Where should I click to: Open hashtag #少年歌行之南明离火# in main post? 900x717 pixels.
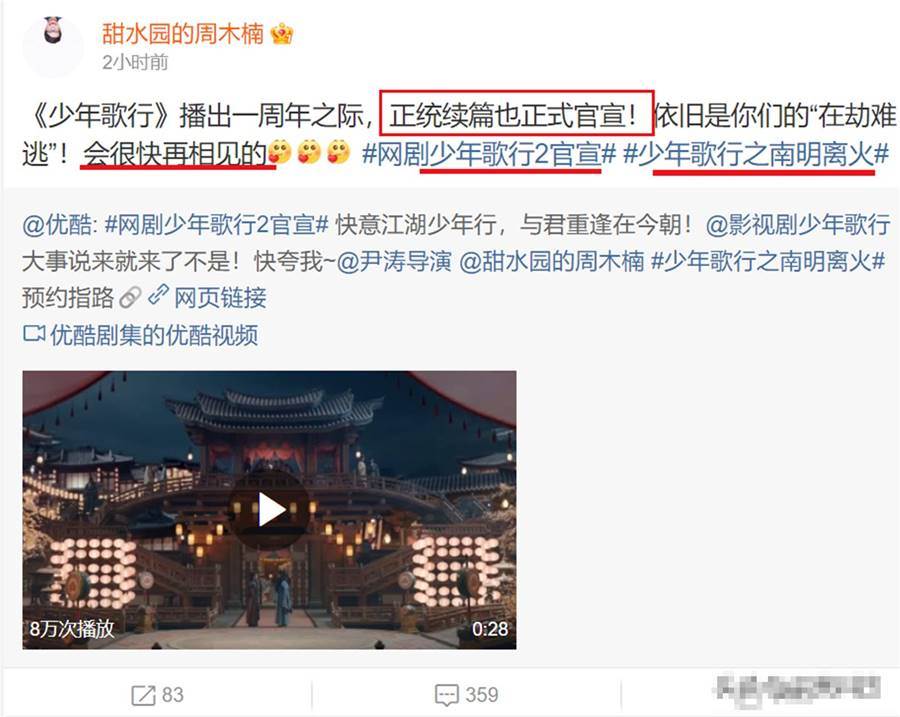[755, 153]
